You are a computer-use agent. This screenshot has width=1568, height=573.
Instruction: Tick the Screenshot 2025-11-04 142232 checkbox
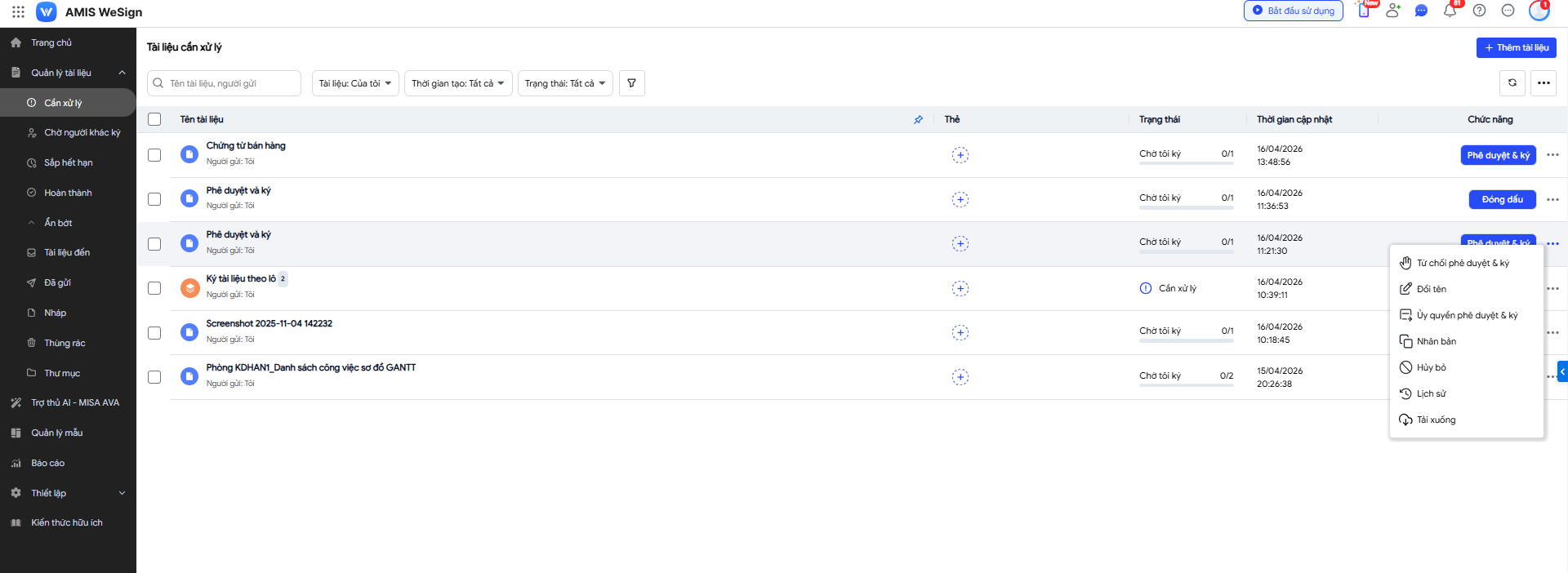pyautogui.click(x=154, y=333)
